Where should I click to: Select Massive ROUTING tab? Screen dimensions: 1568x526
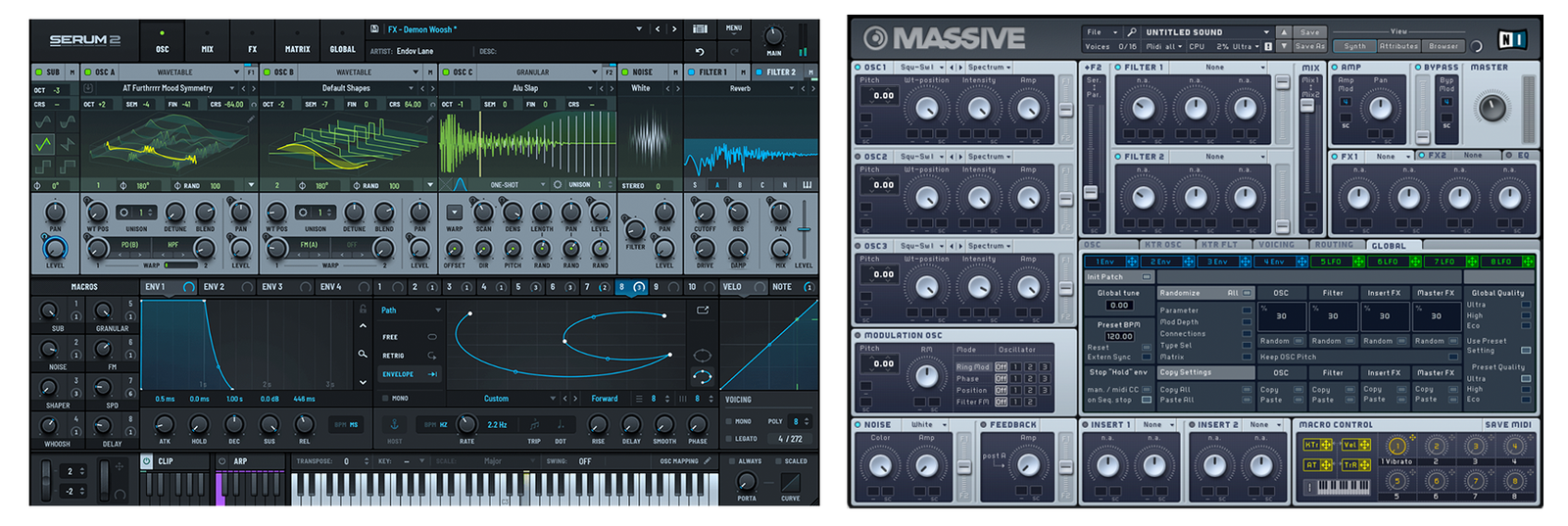[1334, 245]
